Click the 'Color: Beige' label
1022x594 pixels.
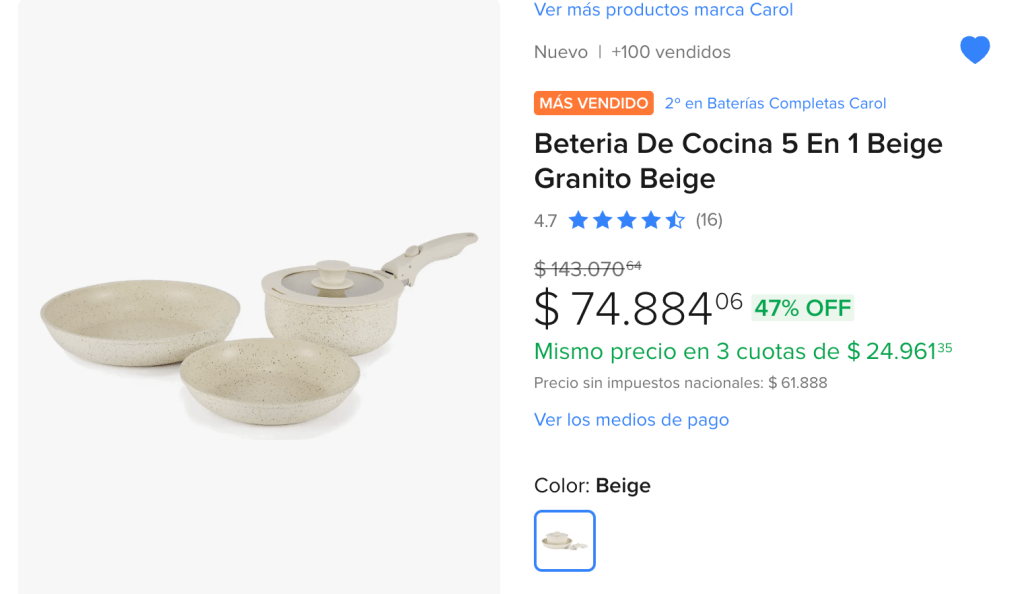click(x=592, y=486)
